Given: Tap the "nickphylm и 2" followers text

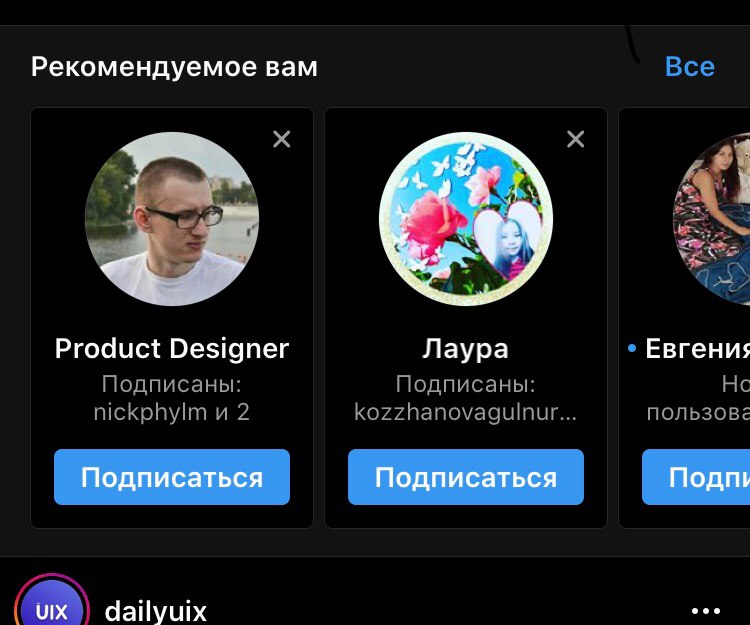Looking at the screenshot, I should (172, 412).
